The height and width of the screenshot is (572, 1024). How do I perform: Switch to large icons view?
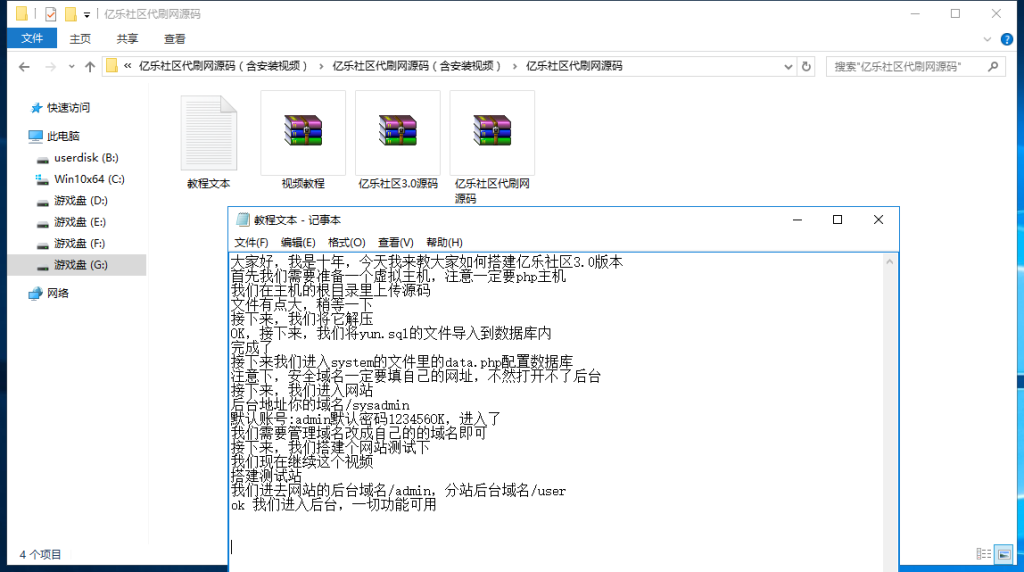click(x=1004, y=554)
